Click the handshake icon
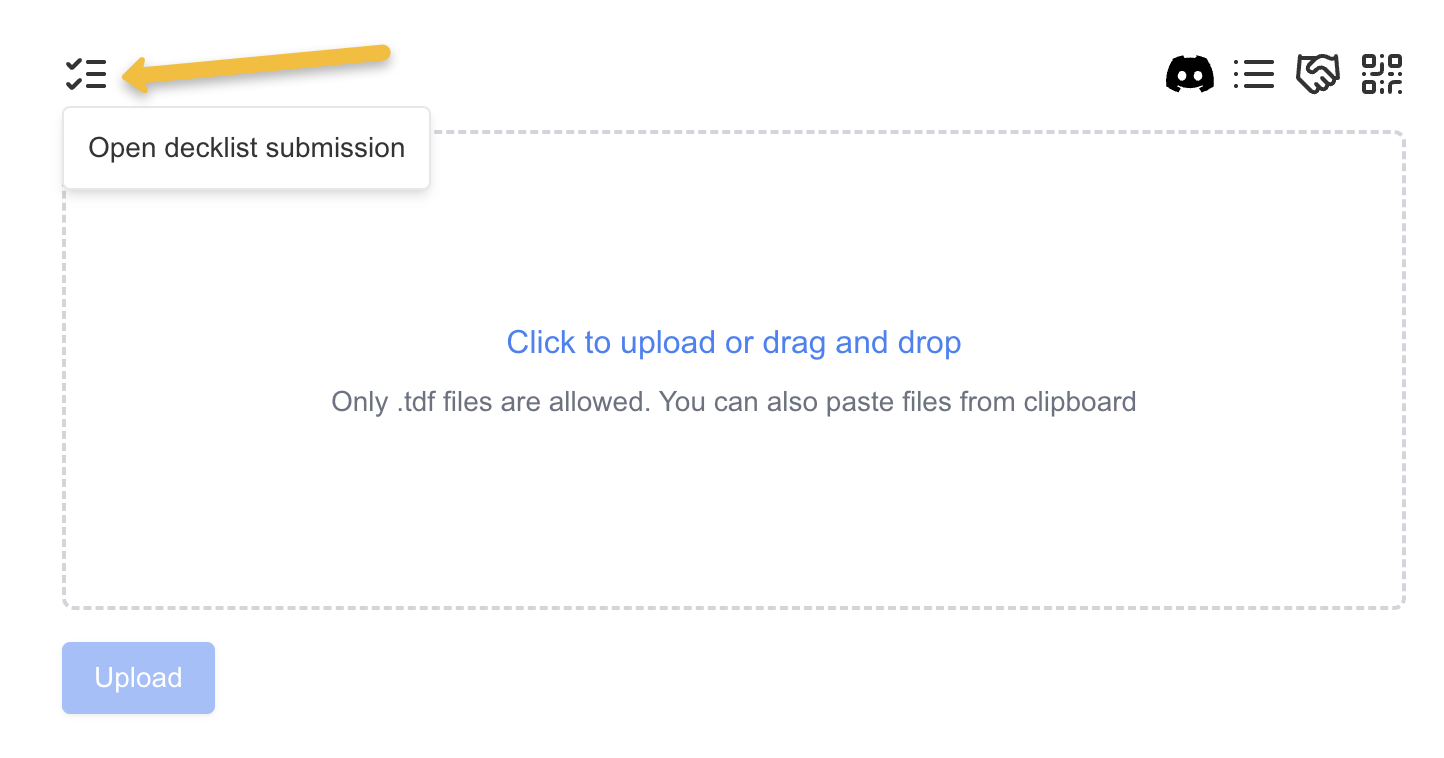Image resolution: width=1444 pixels, height=758 pixels. (1317, 74)
